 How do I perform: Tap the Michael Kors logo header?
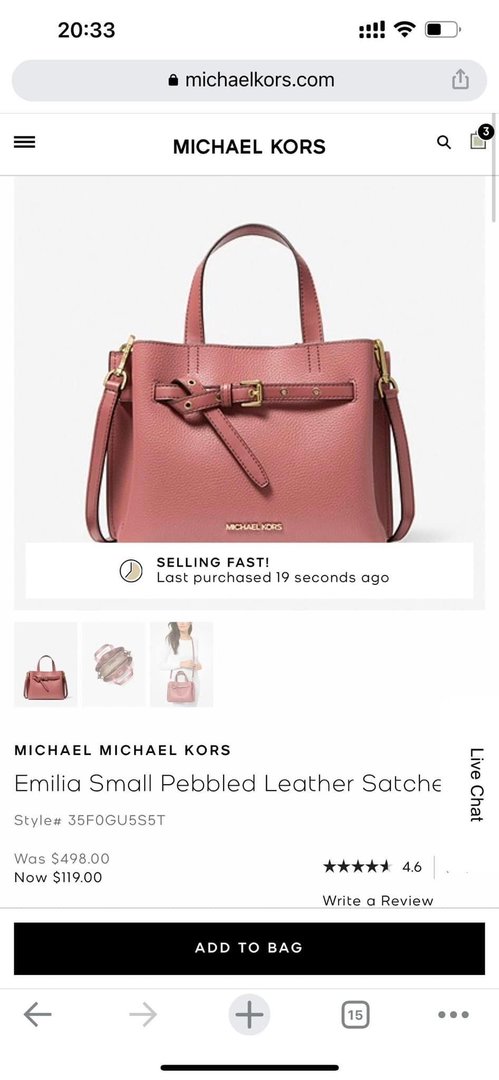(249, 147)
